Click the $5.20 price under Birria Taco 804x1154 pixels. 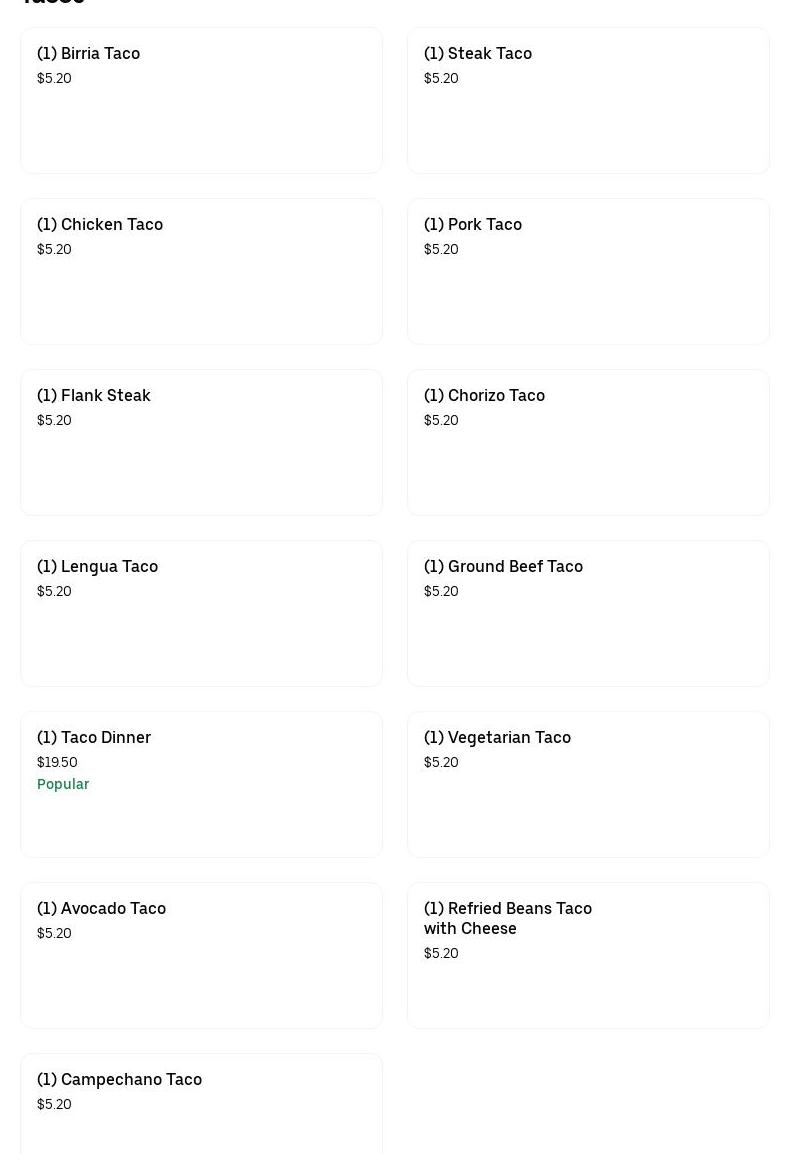point(54,78)
